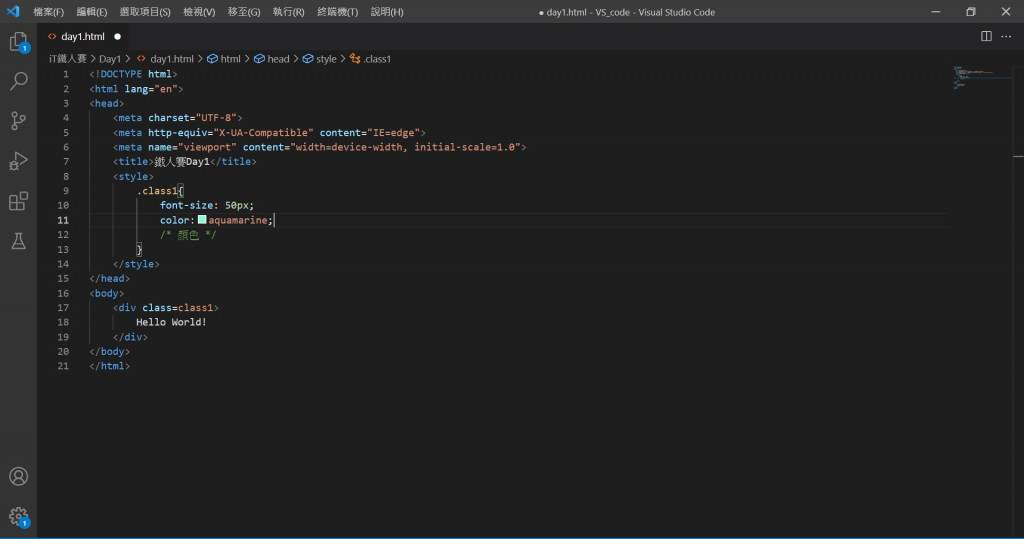
Task: Click the iT鐵人賽 breadcrumb
Action: click(x=67, y=59)
